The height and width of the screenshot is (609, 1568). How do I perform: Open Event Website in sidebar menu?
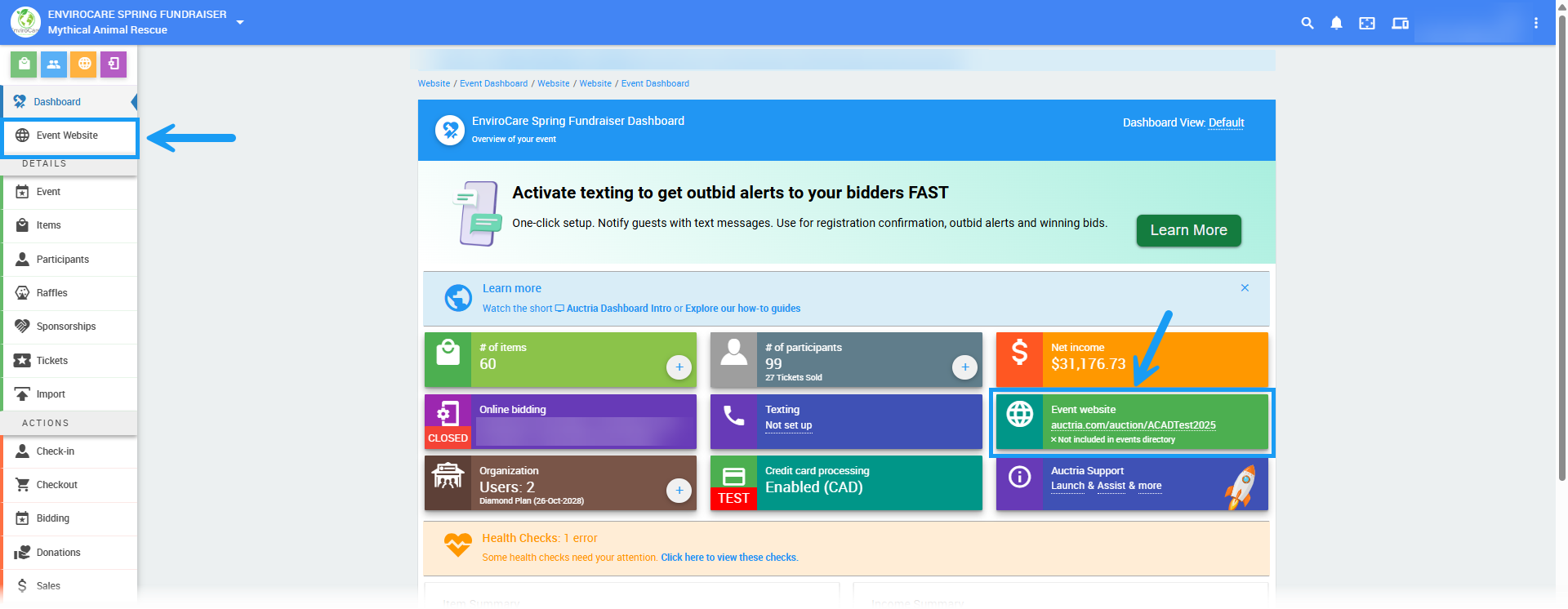tap(67, 136)
